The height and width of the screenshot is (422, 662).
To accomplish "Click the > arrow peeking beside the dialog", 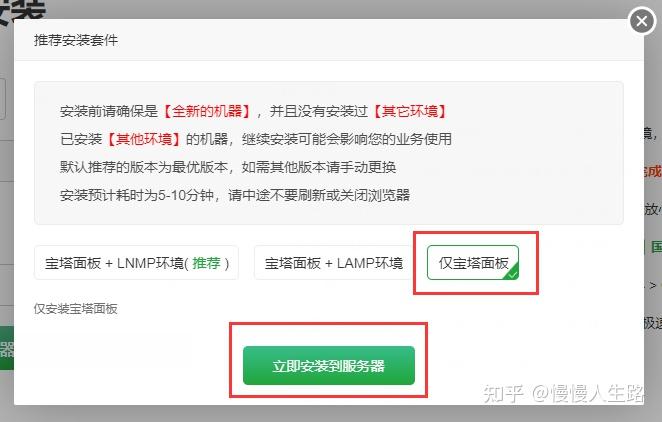I will 653,285.
